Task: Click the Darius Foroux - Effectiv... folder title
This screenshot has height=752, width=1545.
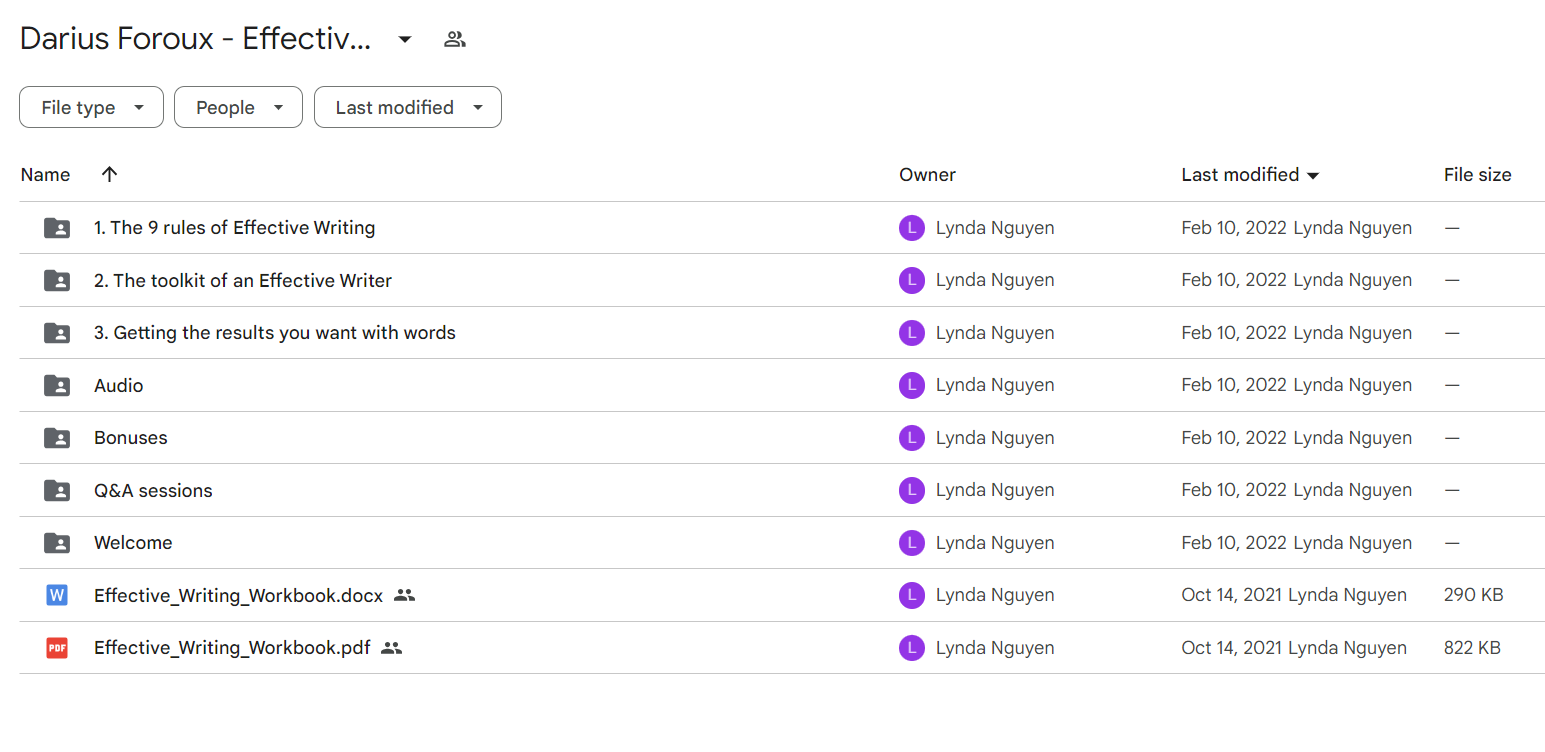Action: [196, 40]
